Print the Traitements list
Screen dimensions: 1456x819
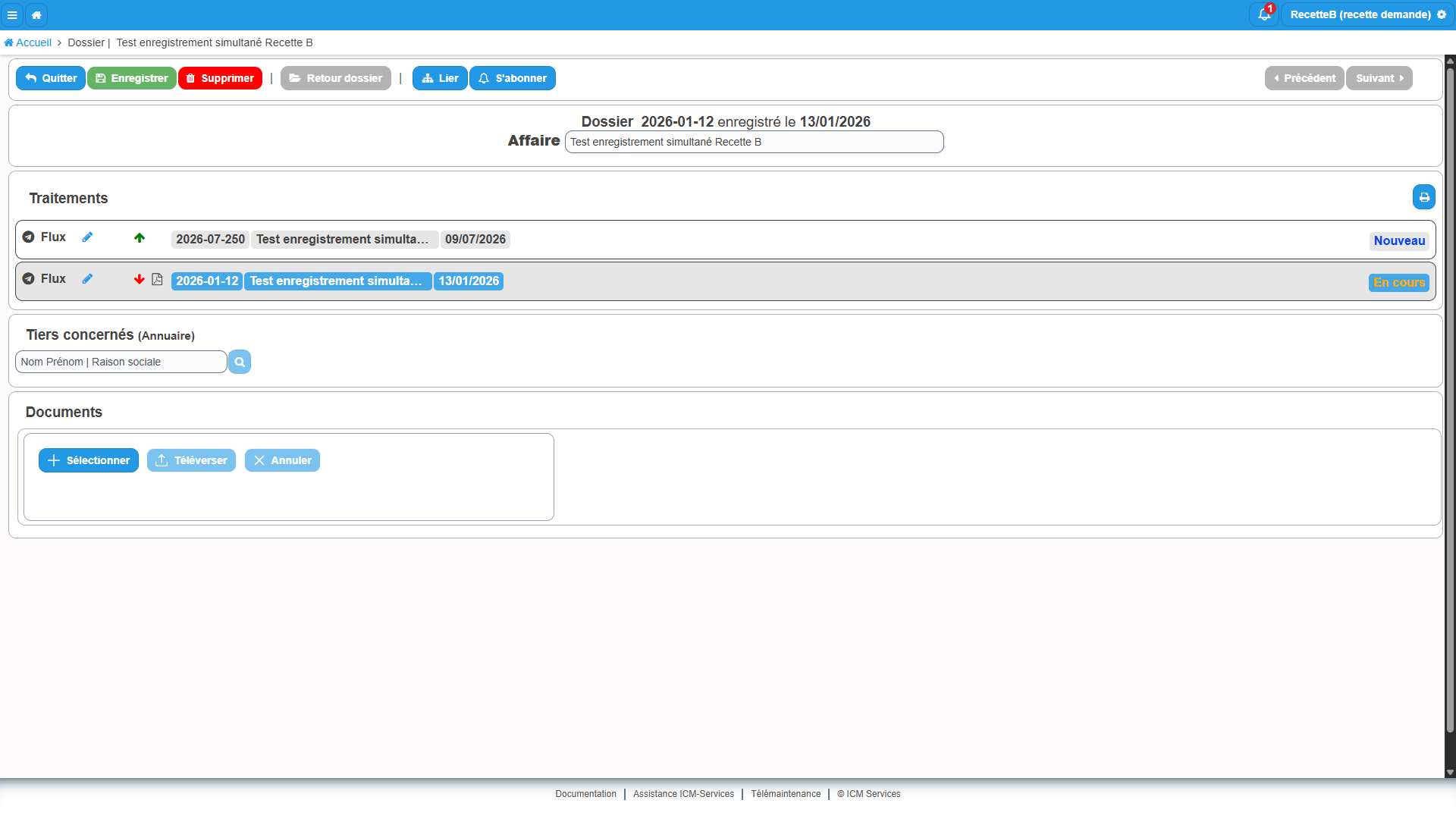pos(1424,197)
